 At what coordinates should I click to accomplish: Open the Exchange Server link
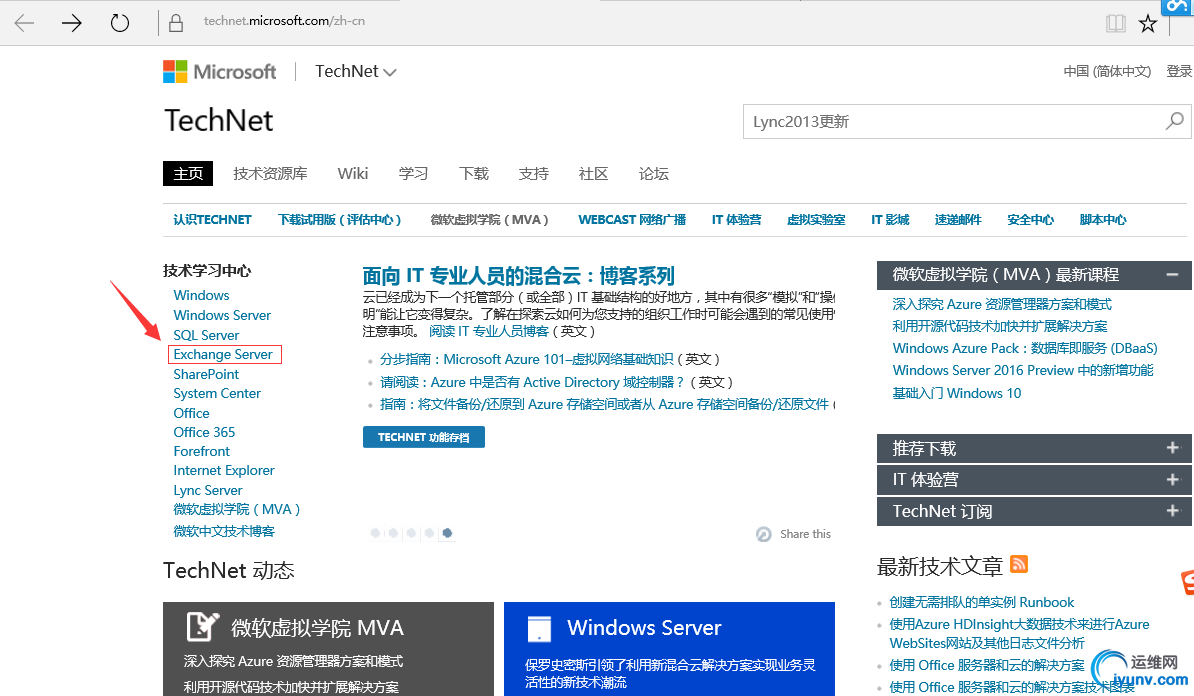coord(222,354)
